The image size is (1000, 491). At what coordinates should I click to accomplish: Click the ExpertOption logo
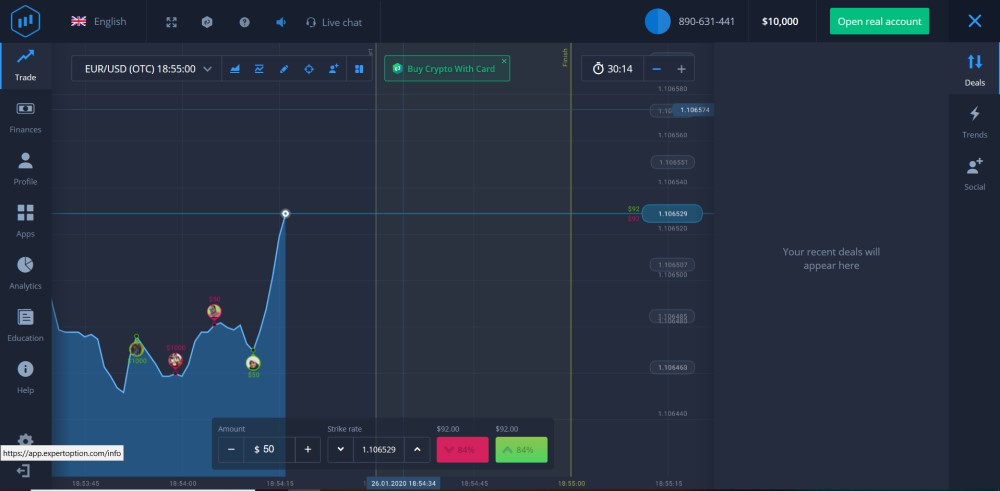click(x=26, y=21)
